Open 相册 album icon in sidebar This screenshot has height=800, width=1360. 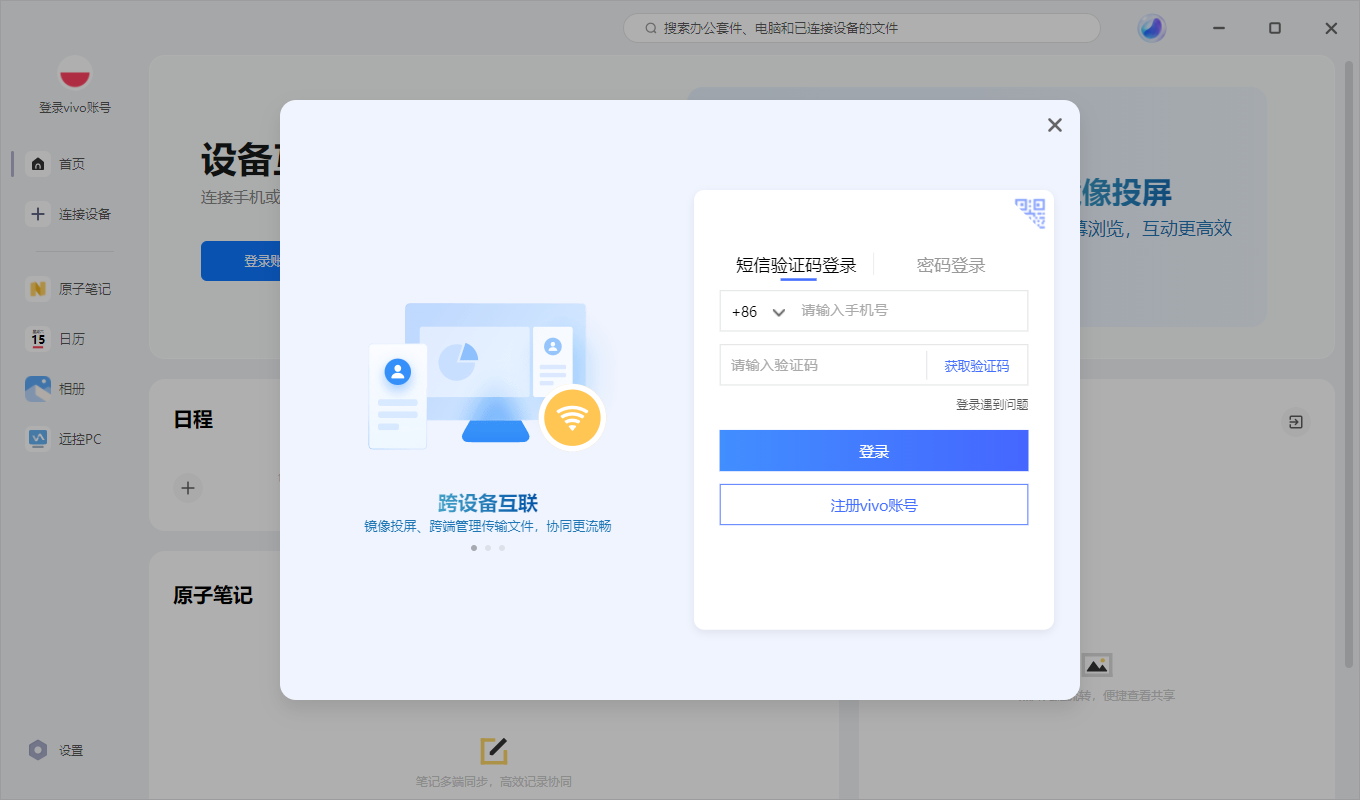(x=38, y=389)
